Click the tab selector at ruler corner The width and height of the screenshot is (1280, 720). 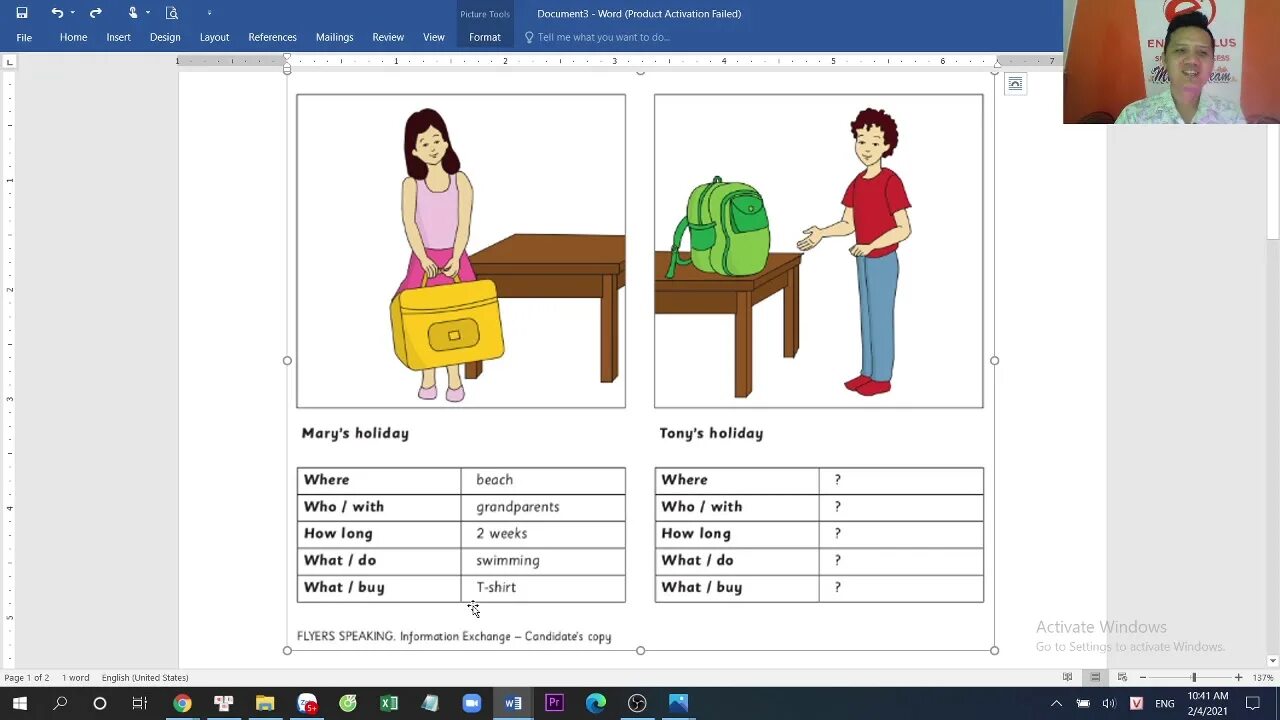tap(9, 62)
